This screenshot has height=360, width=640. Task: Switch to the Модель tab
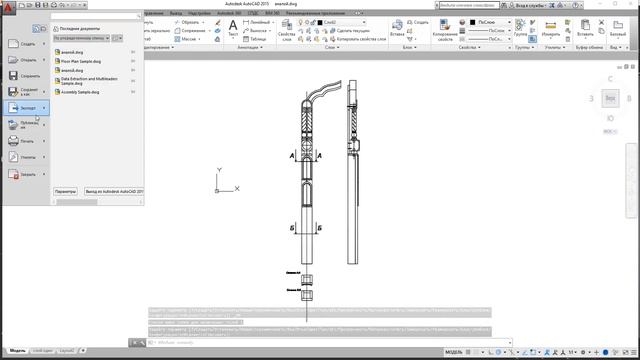point(17,351)
